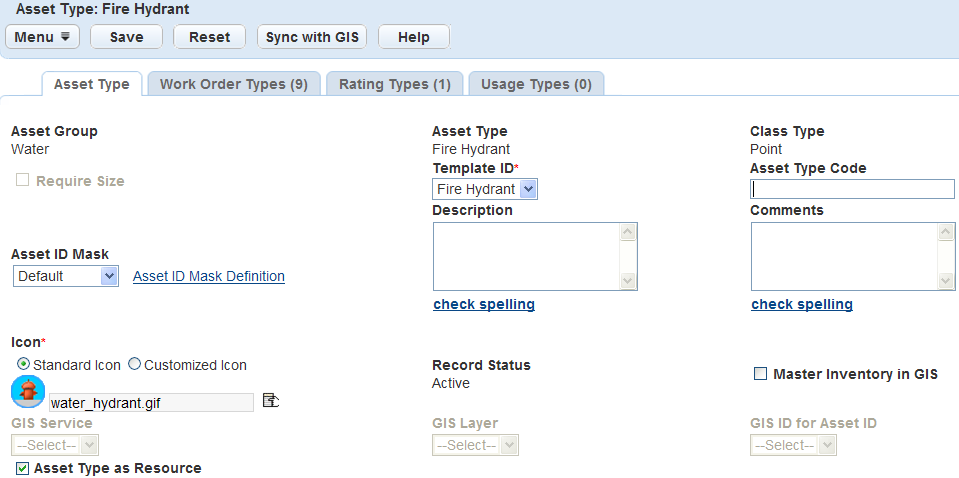Click the Save button

[126, 37]
